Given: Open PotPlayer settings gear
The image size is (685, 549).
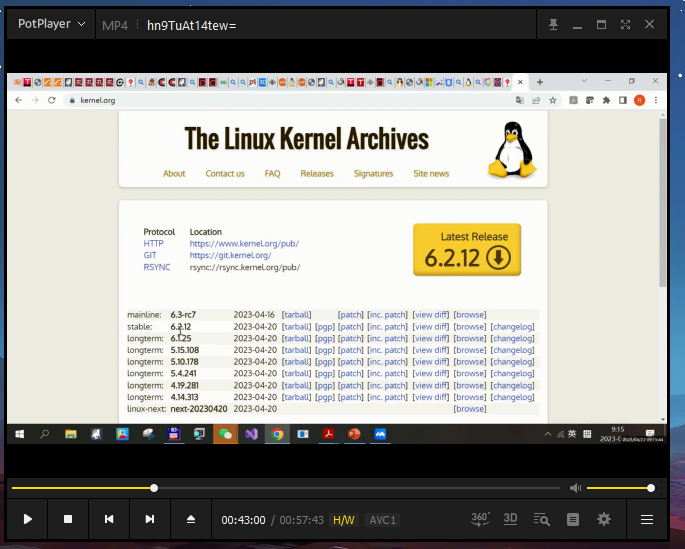Looking at the screenshot, I should point(604,519).
